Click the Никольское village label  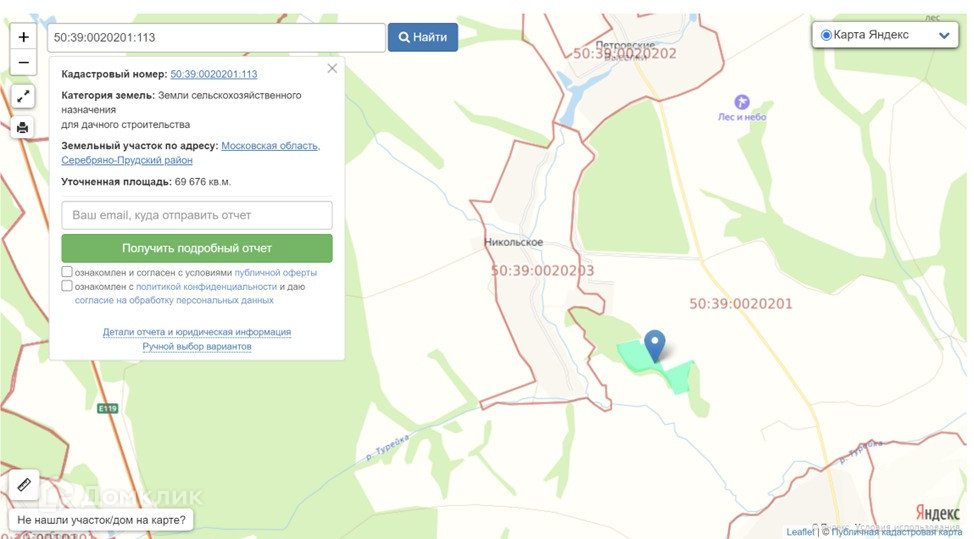tap(513, 242)
